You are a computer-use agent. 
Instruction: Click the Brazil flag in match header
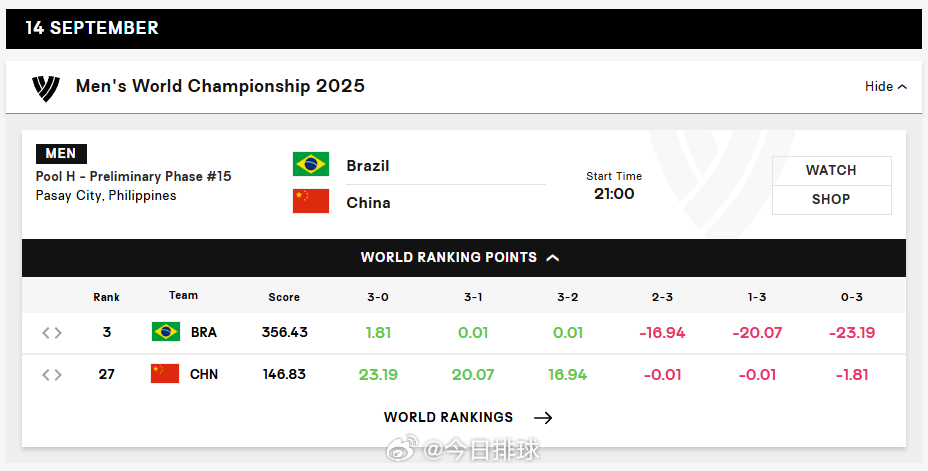point(311,164)
